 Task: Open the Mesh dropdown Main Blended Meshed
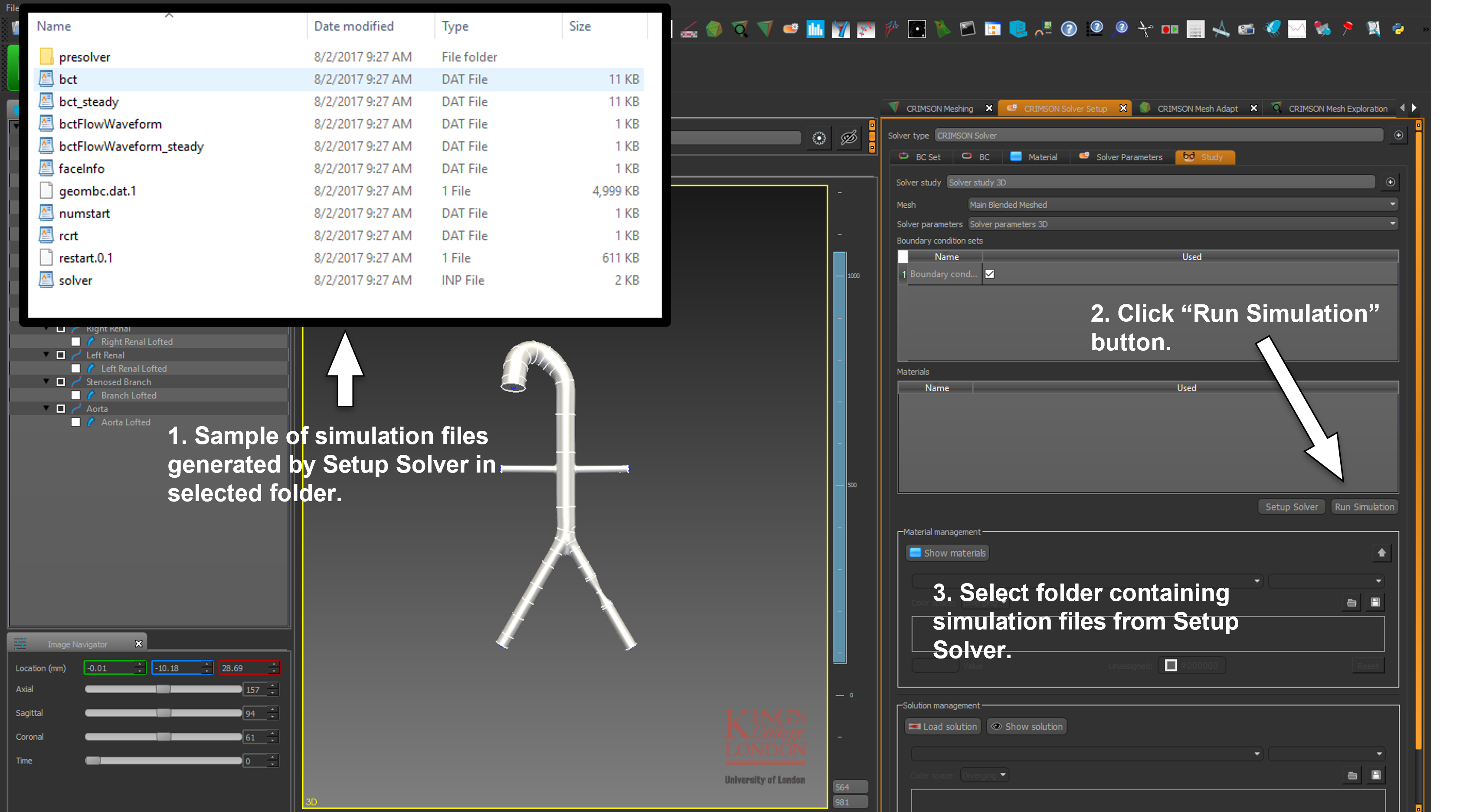coord(1182,204)
